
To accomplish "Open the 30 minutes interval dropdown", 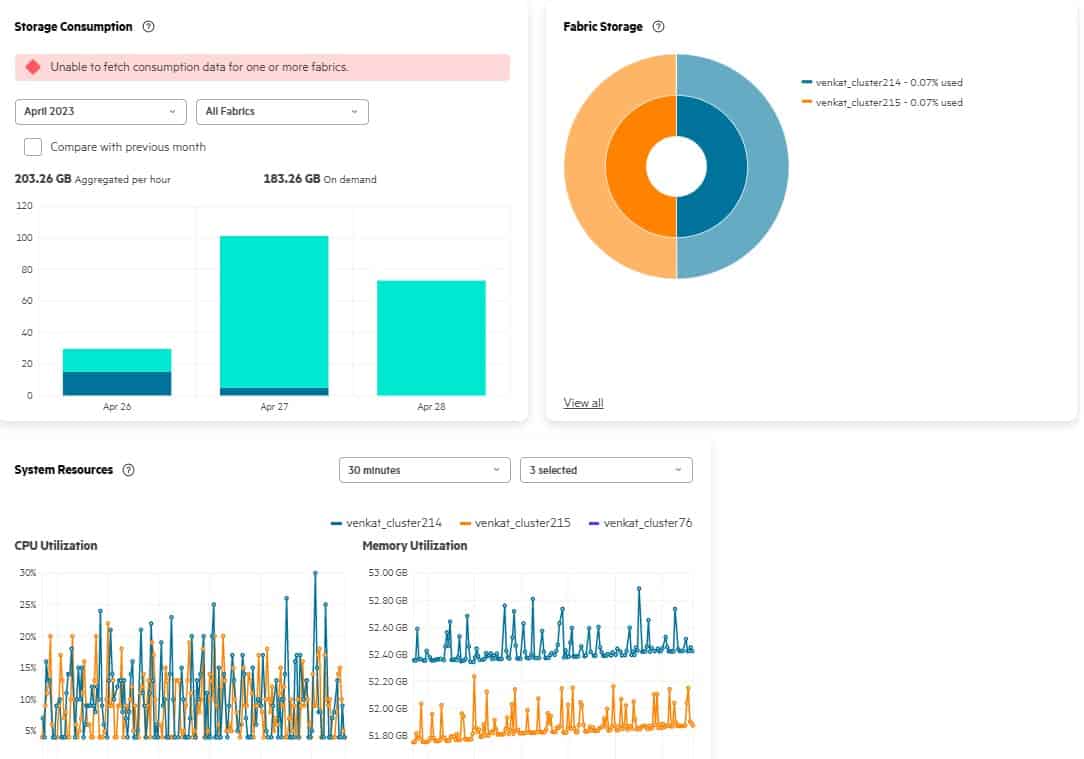I will point(424,469).
